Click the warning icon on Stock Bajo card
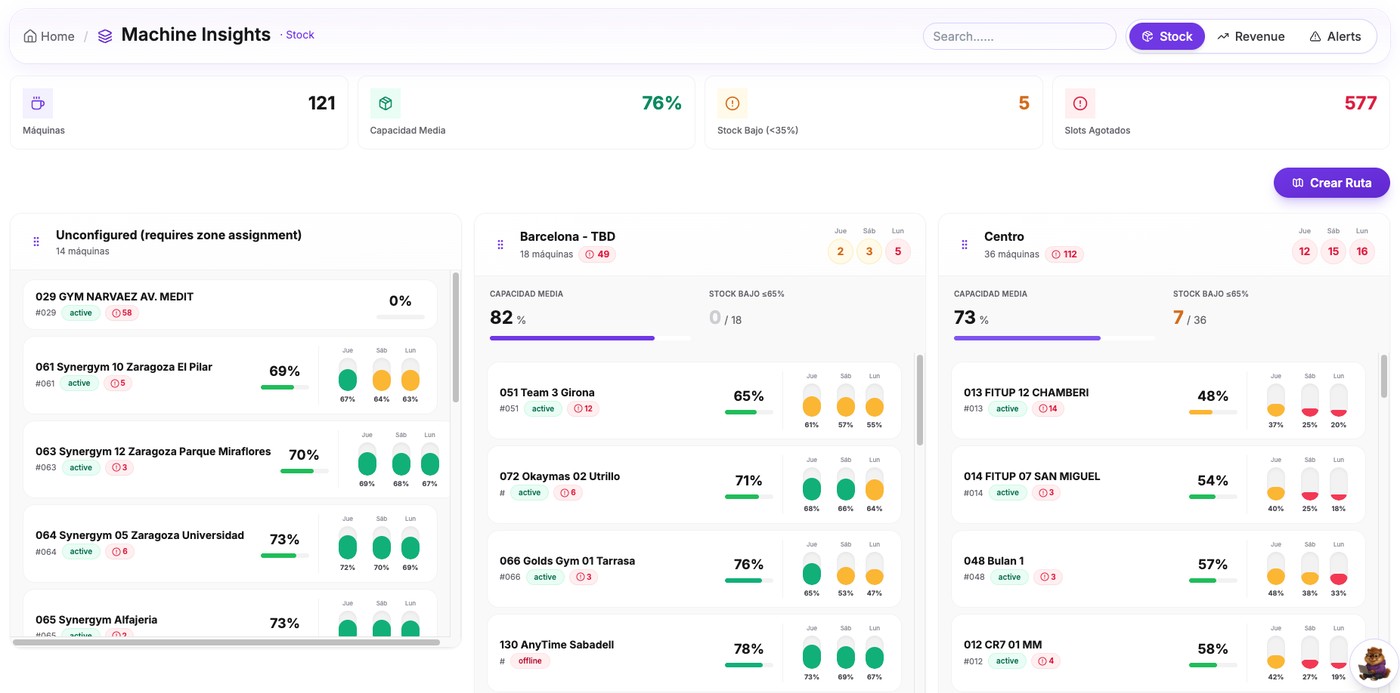This screenshot has height=693, width=1400. 732,102
